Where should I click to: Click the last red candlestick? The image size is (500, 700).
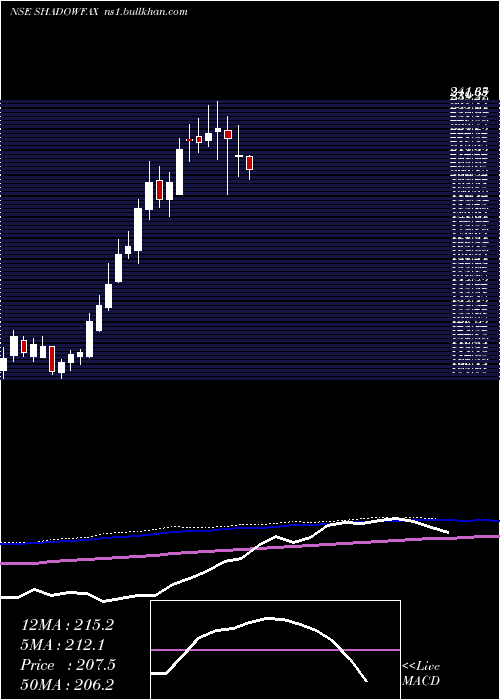(x=250, y=163)
